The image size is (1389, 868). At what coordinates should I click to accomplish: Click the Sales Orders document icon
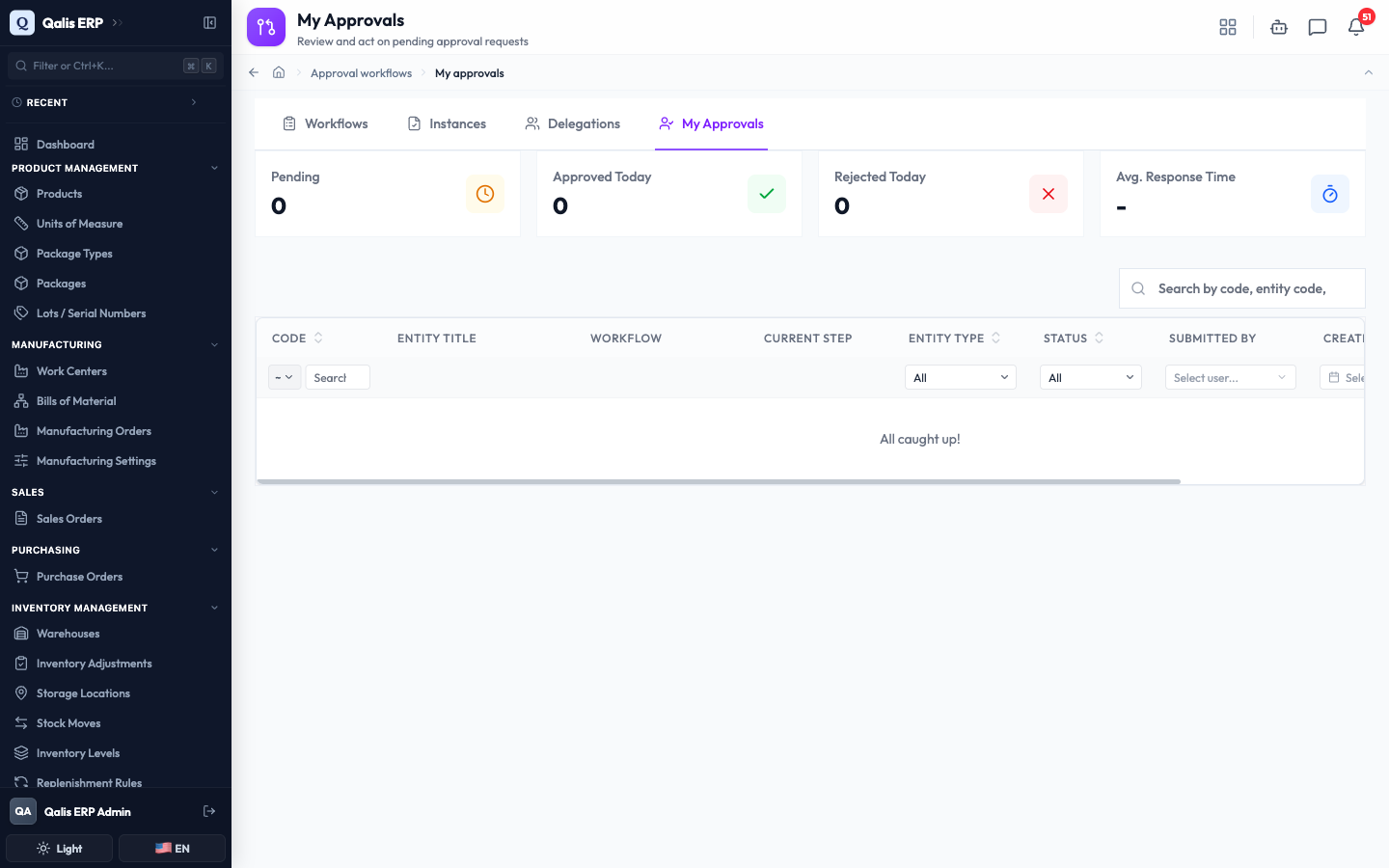point(21,519)
